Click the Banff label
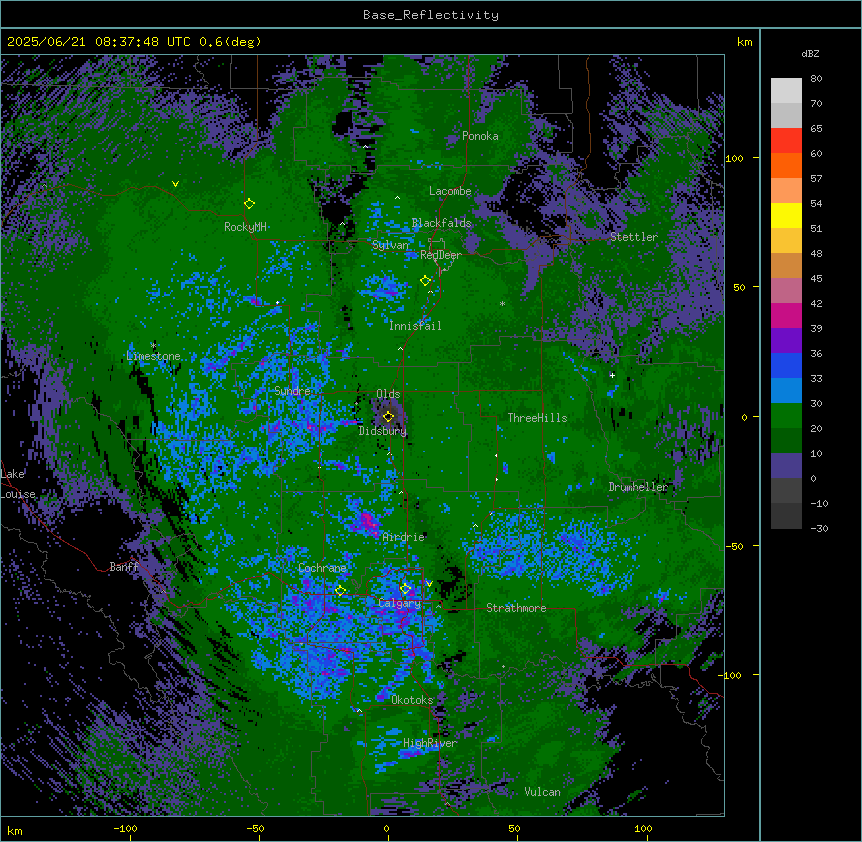This screenshot has width=862, height=842. (124, 567)
